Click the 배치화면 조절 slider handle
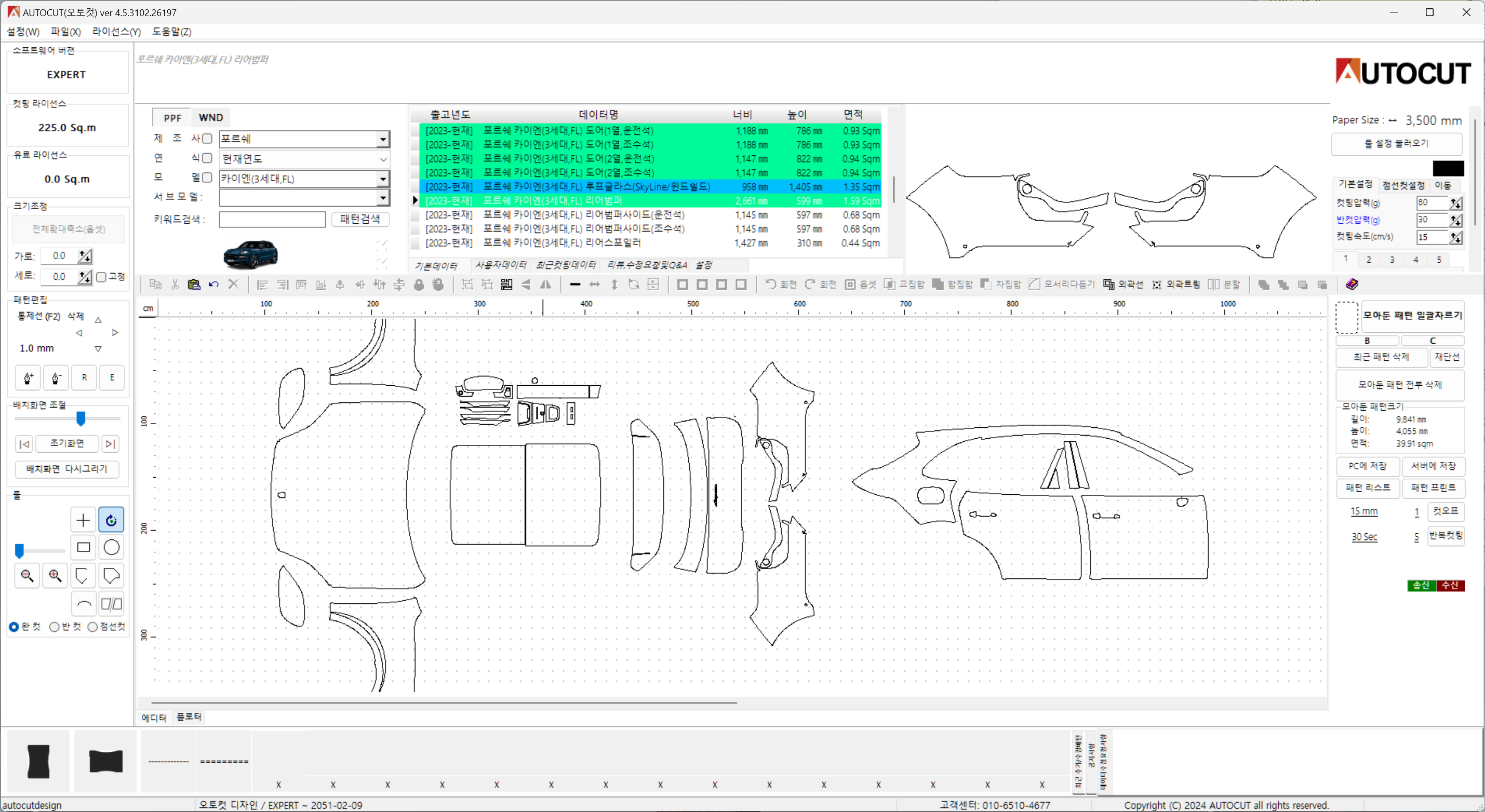Image resolution: width=1485 pixels, height=812 pixels. (81, 419)
